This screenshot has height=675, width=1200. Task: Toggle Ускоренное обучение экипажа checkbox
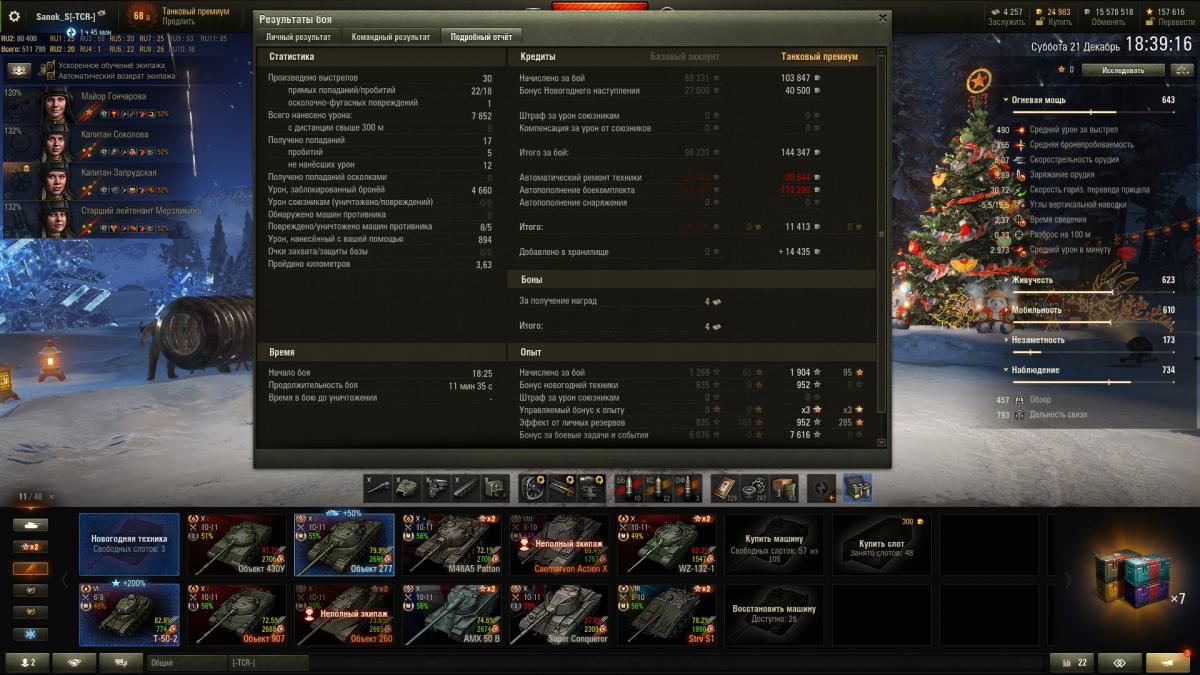coord(51,65)
